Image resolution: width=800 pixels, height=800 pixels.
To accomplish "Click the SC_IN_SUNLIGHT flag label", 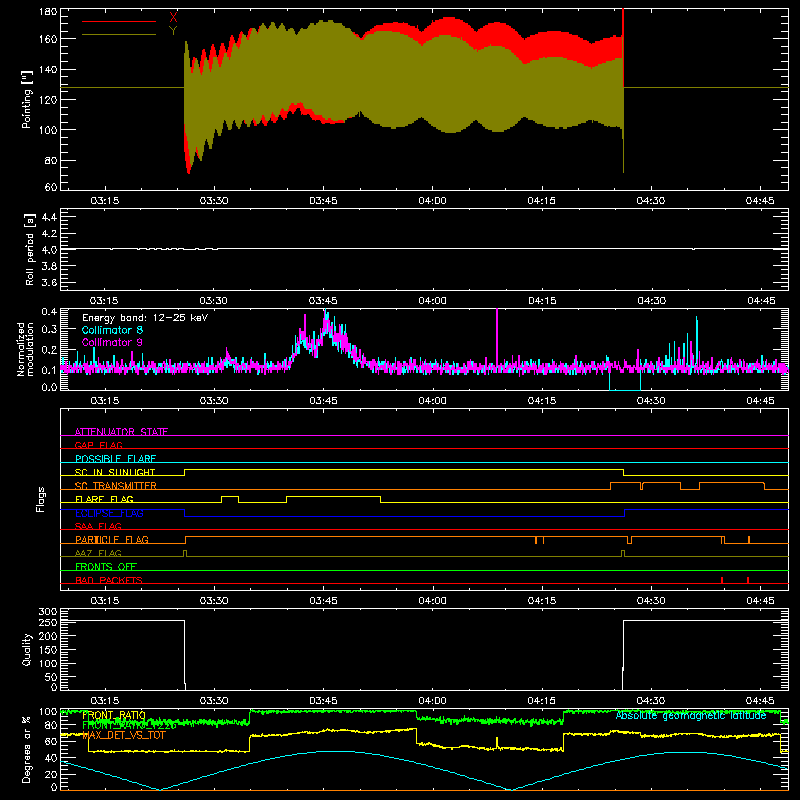I will tap(115, 472).
